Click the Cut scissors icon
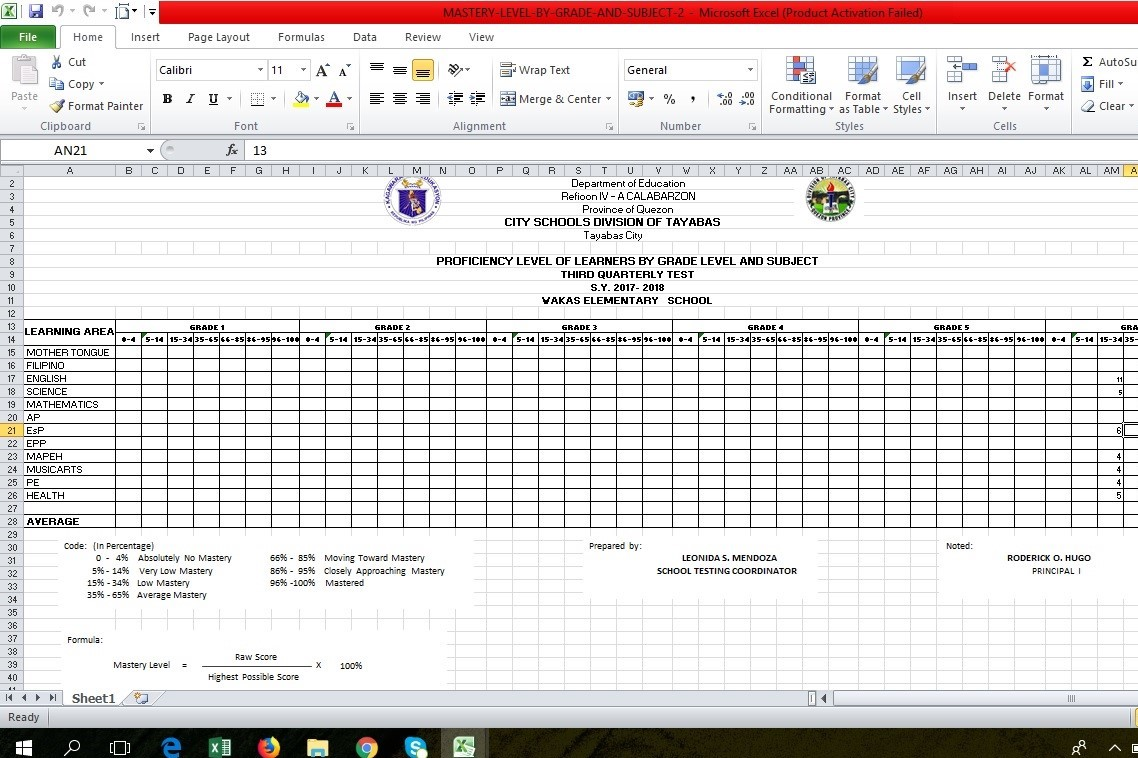The height and width of the screenshot is (758, 1138). coord(57,62)
